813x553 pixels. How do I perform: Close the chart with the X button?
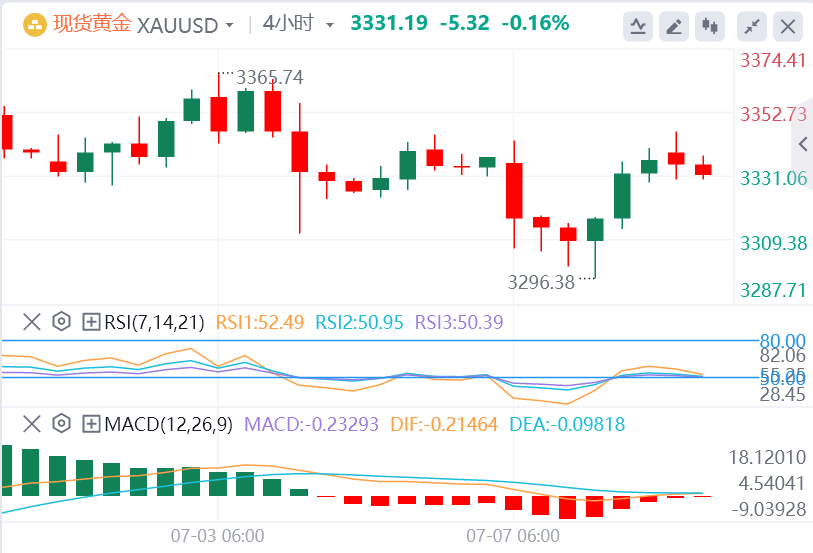coord(788,25)
